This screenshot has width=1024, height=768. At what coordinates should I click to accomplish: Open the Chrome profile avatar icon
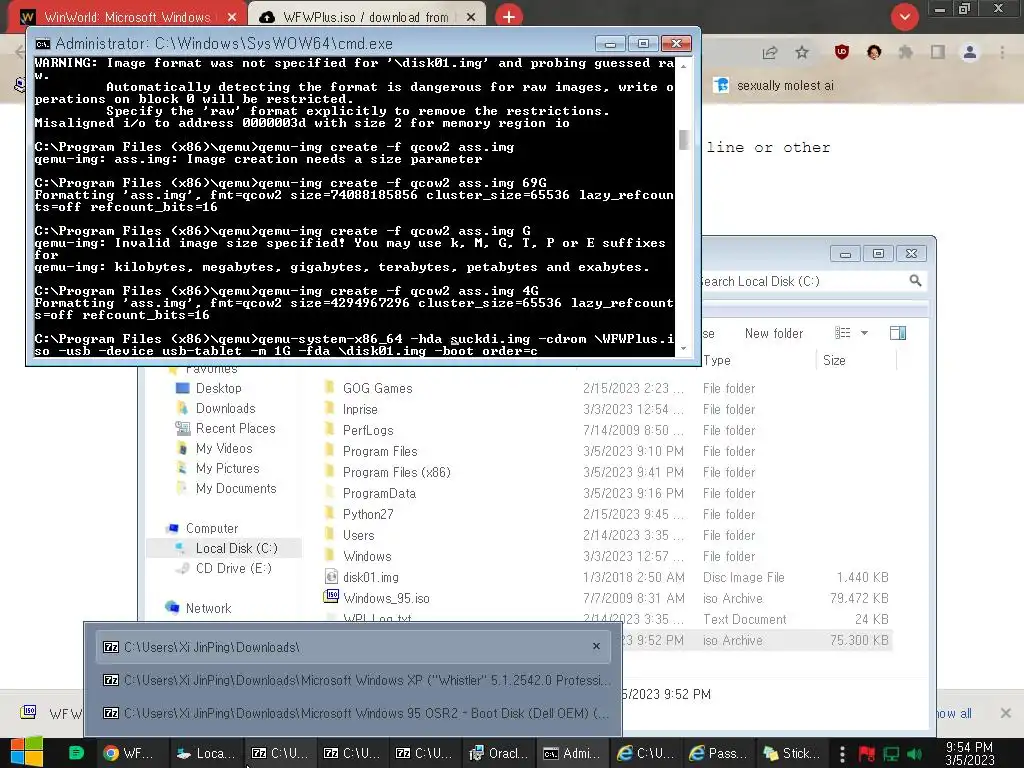tap(970, 52)
